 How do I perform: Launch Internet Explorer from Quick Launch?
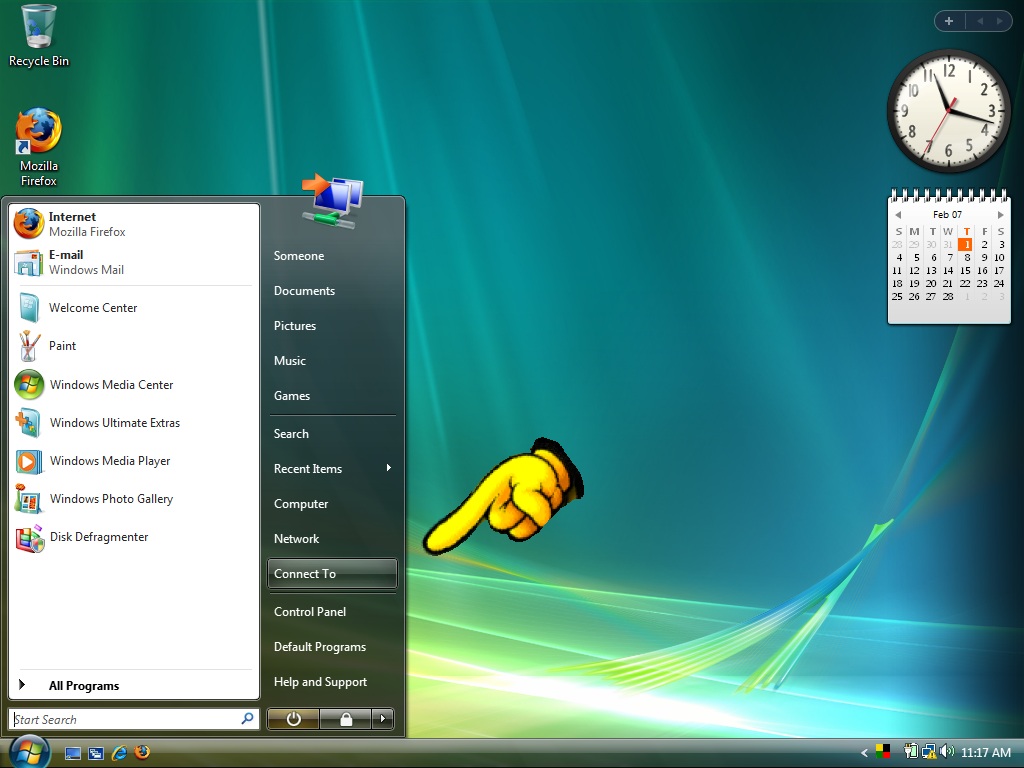(x=120, y=753)
